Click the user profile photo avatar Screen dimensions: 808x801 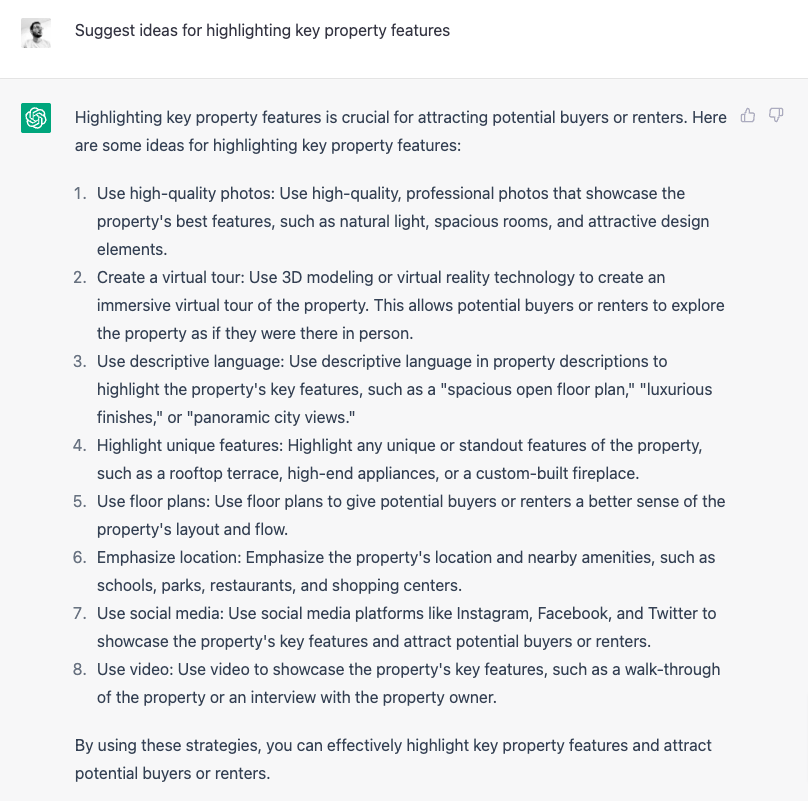coord(36,33)
